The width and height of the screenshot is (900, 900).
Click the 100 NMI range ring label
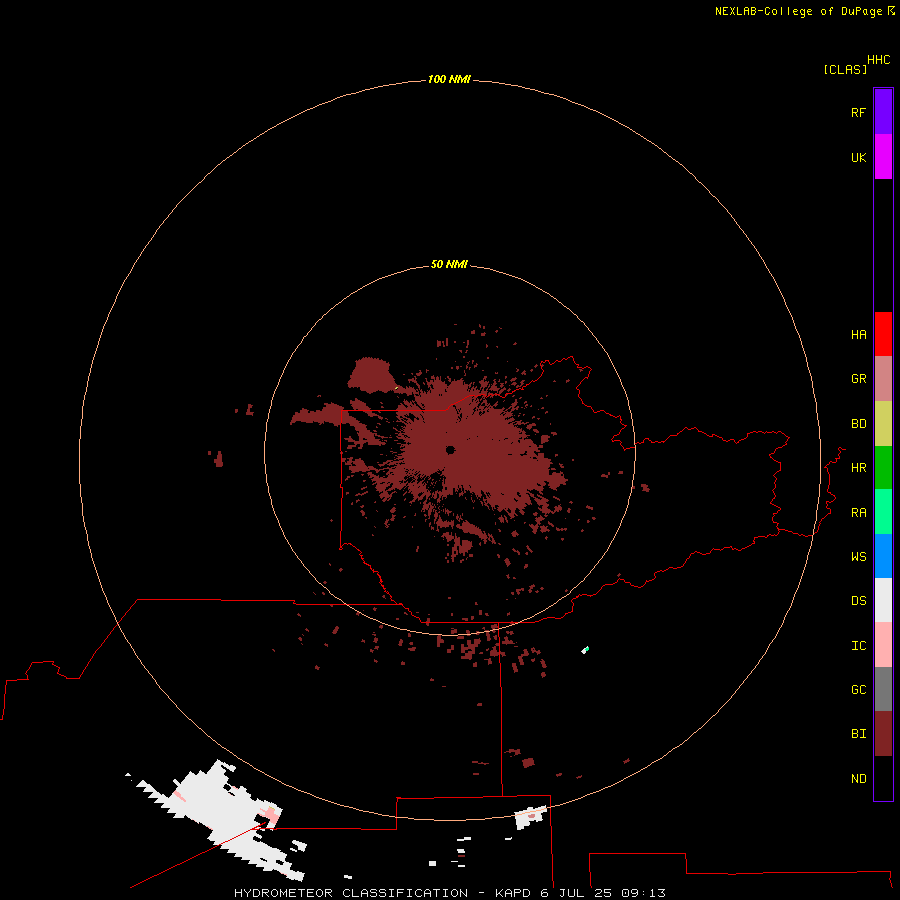pos(449,79)
